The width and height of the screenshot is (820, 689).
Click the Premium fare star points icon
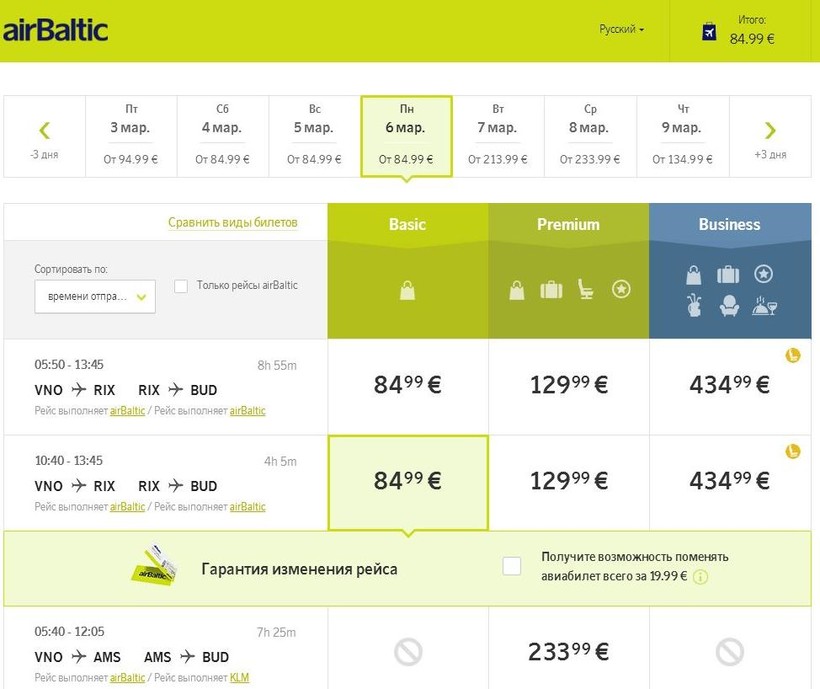[x=621, y=289]
